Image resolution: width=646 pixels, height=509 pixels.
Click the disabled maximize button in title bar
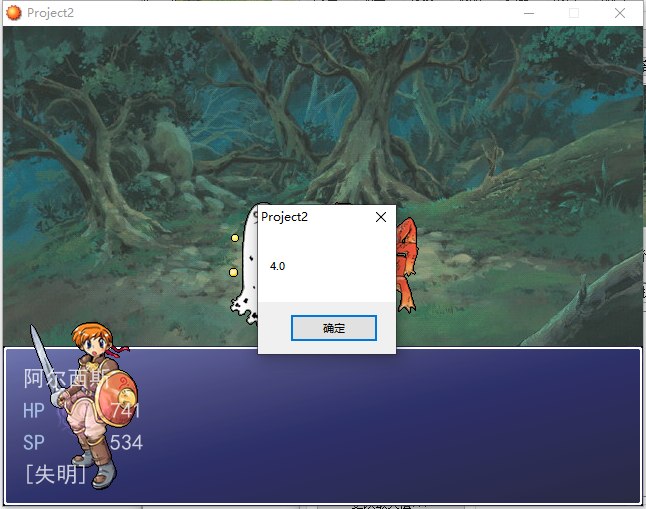[x=574, y=13]
